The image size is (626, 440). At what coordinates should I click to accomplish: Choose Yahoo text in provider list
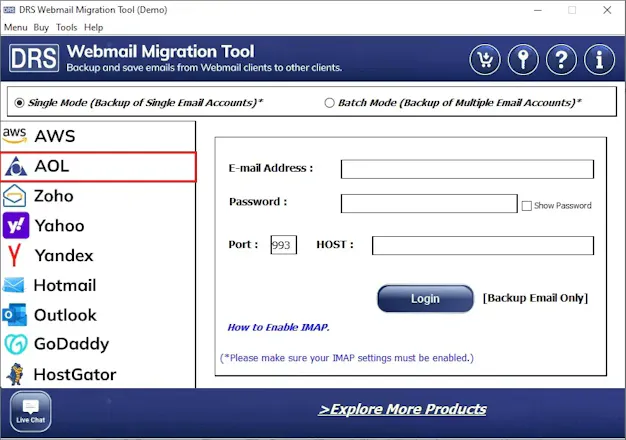[59, 226]
